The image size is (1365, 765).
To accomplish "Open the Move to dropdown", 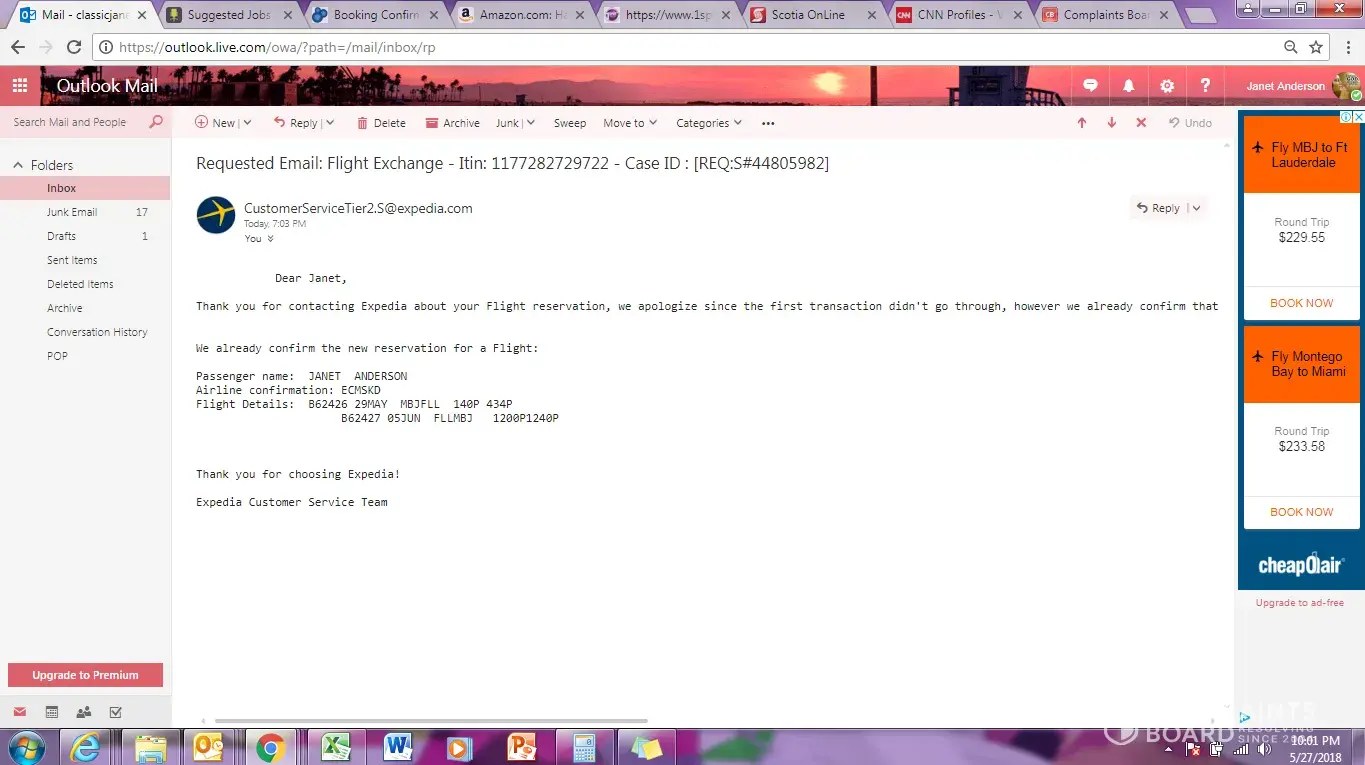I will click(630, 123).
